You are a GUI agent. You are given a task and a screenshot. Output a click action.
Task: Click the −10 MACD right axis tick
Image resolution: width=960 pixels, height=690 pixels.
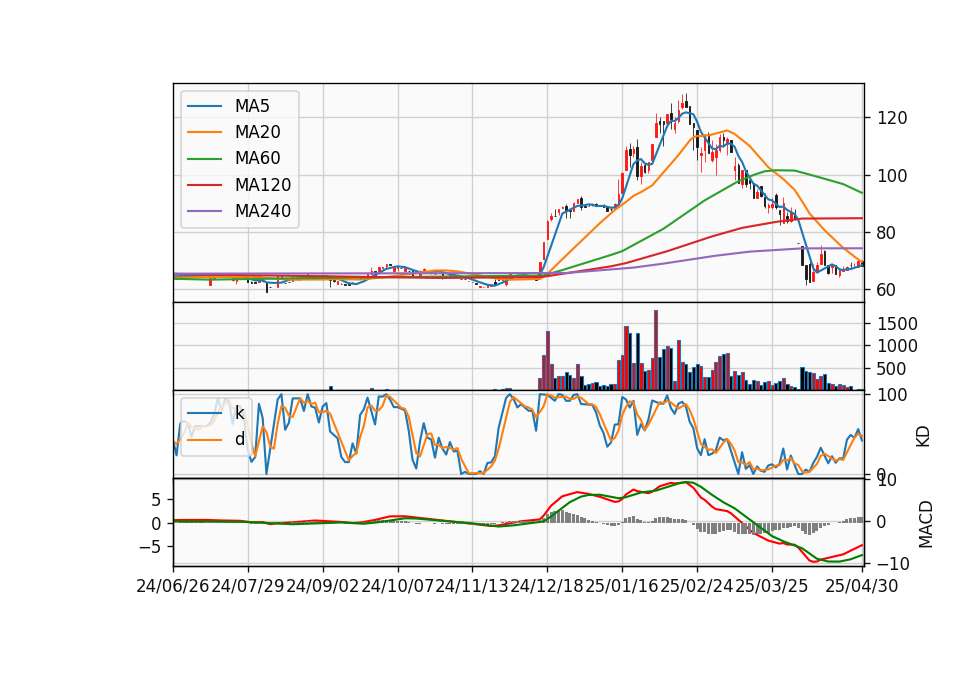tap(893, 564)
